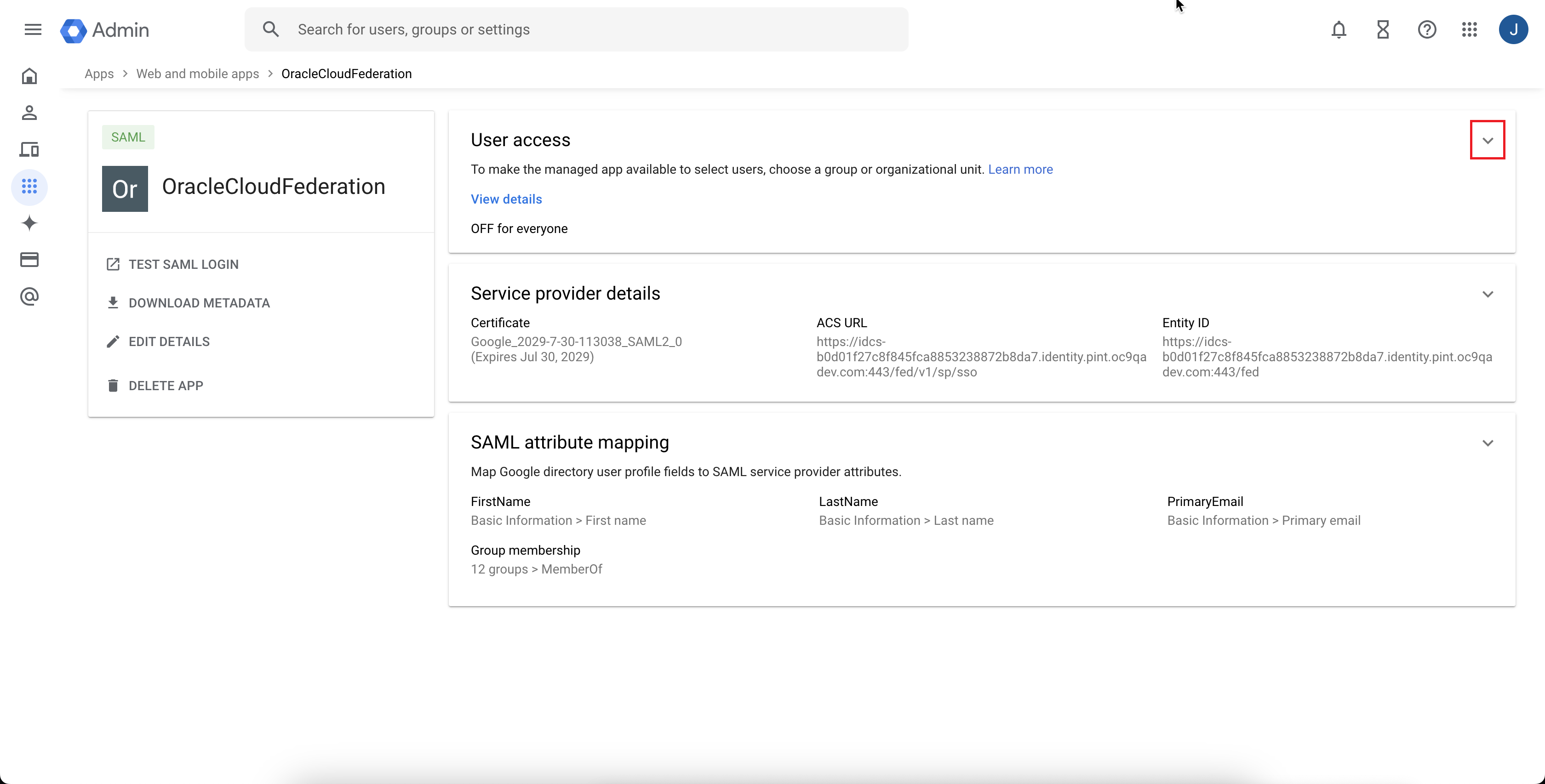Click the Learn more link

click(1020, 169)
